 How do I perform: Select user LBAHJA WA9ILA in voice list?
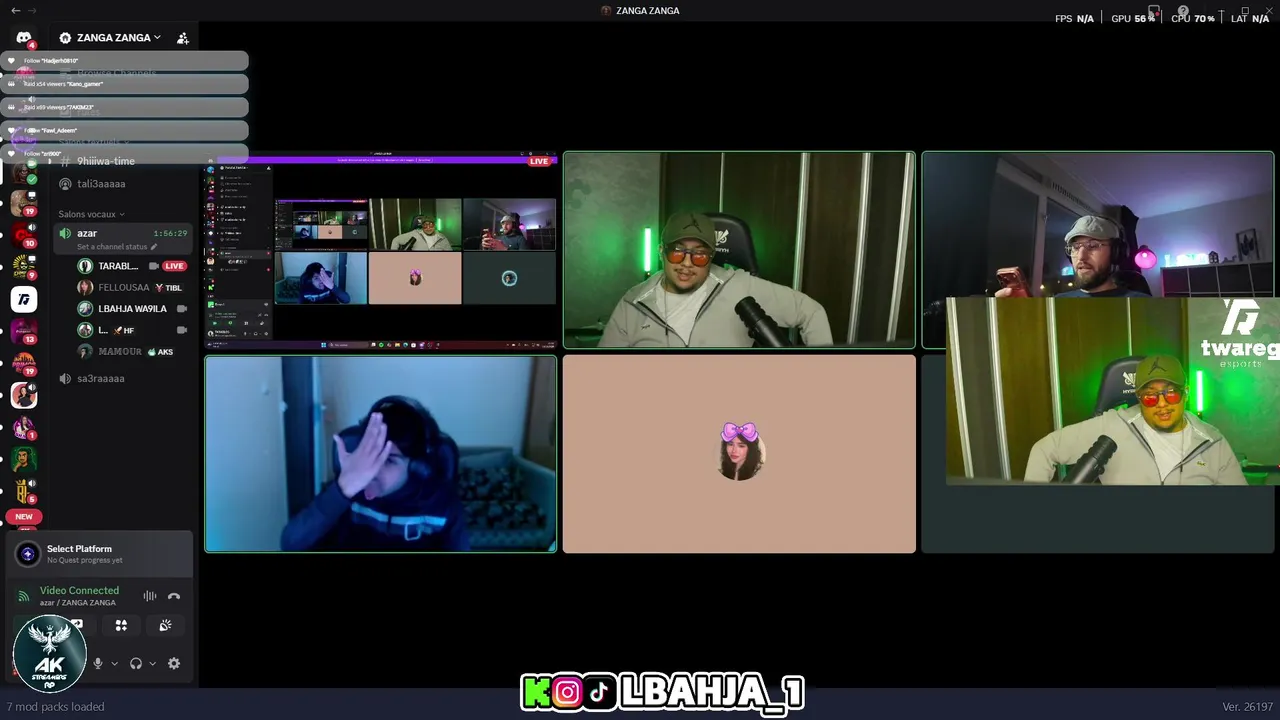(132, 309)
